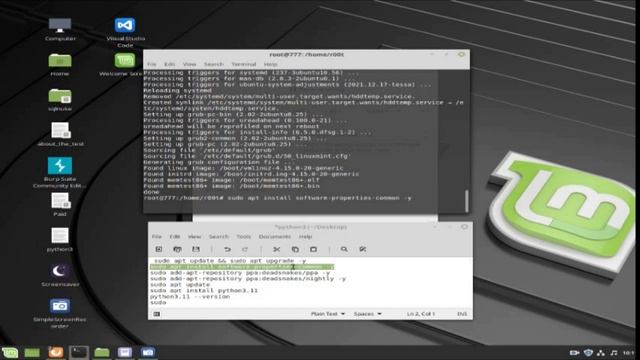
Task: Click 'python3.11 --version' line in editor
Action: click(x=190, y=297)
